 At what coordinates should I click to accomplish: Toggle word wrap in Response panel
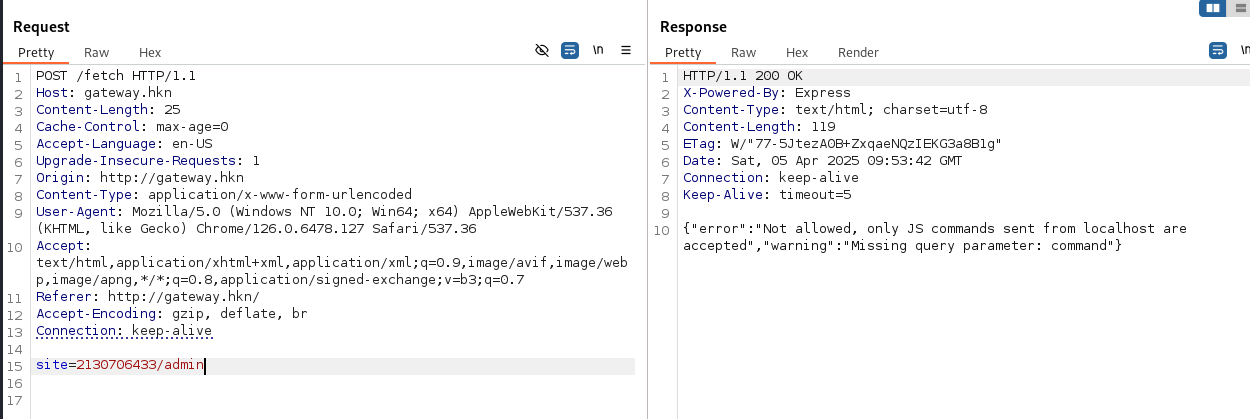coord(1217,50)
